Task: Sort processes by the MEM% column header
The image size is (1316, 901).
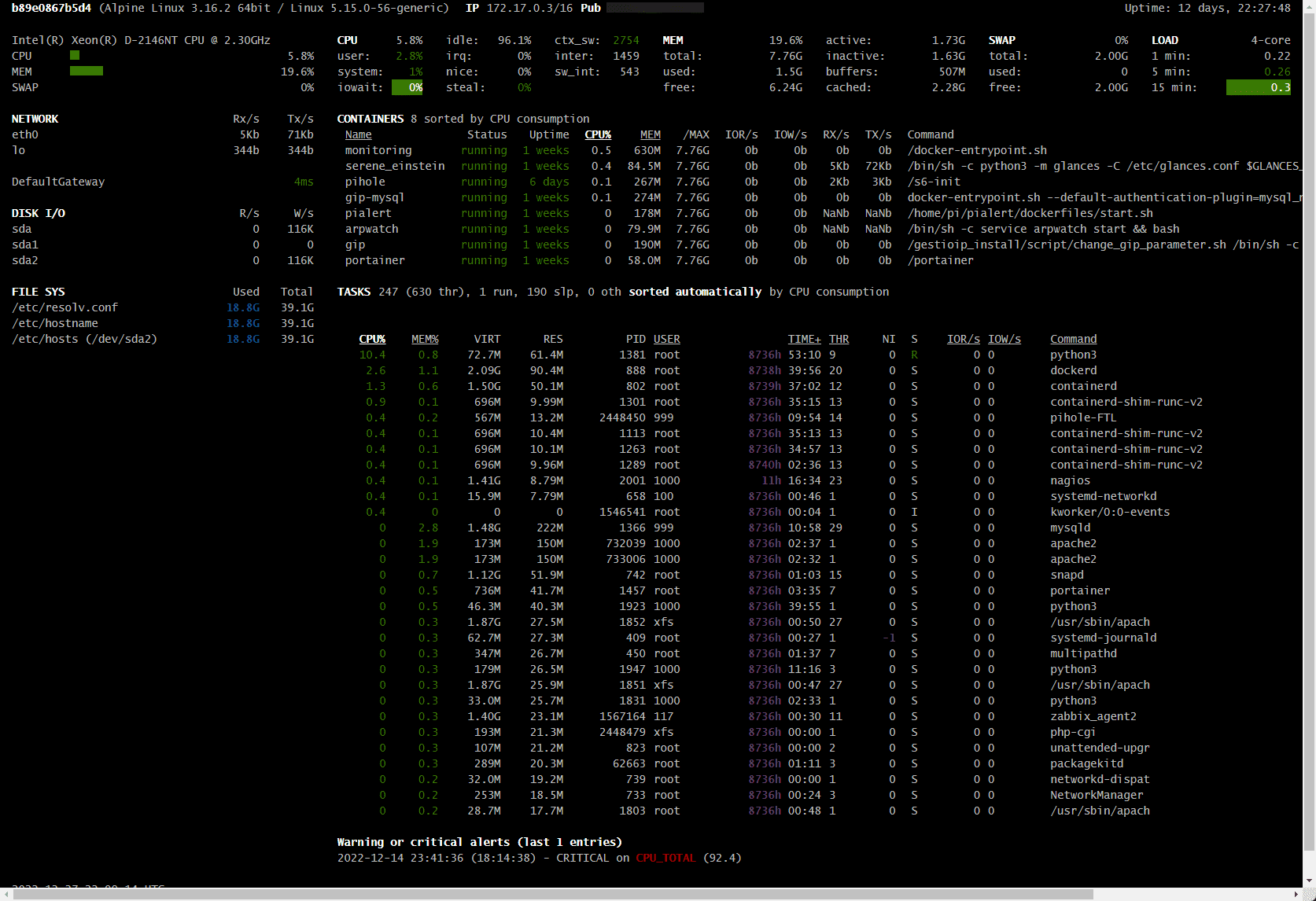Action: coord(425,339)
